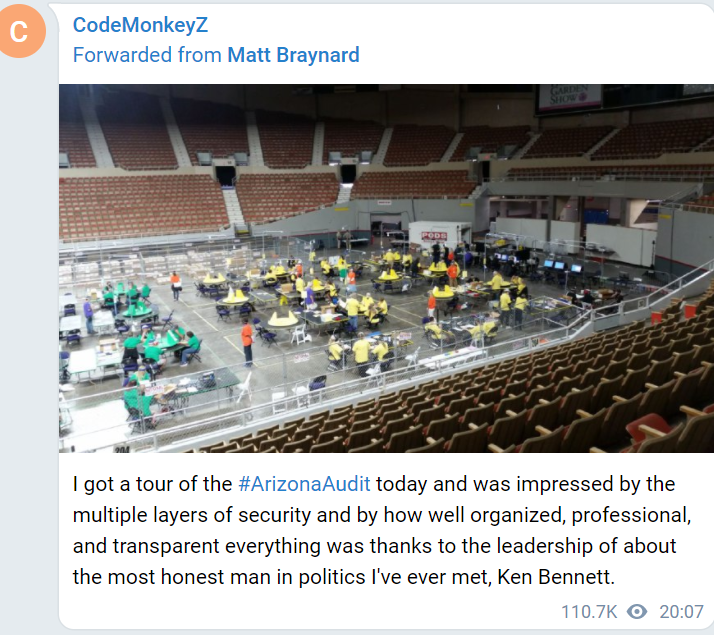
Task: Click the name 'Ken Bennett' in message
Action: pos(556,577)
